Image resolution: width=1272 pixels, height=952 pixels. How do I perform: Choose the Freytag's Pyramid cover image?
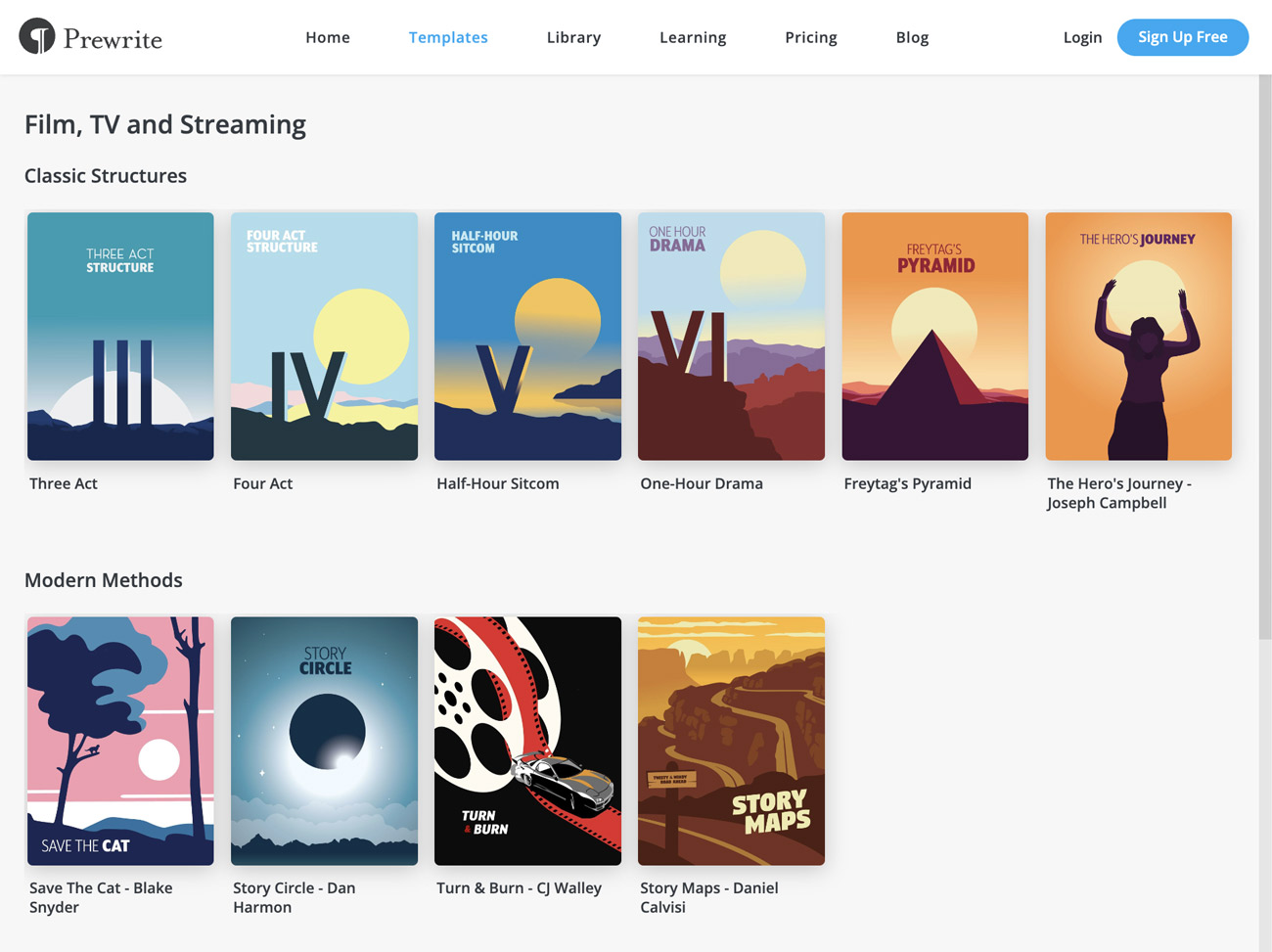coord(934,337)
